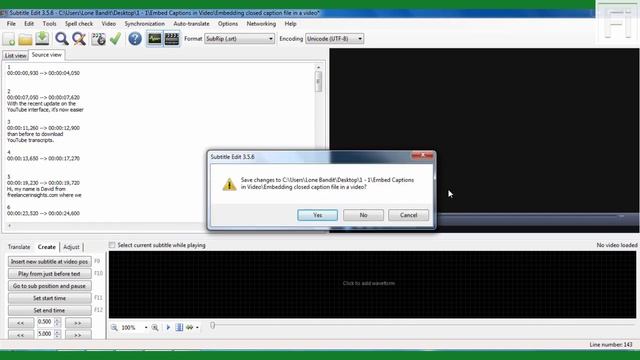Open Help via blue question icon
Image resolution: width=640 pixels, height=360 pixels.
(135, 39)
